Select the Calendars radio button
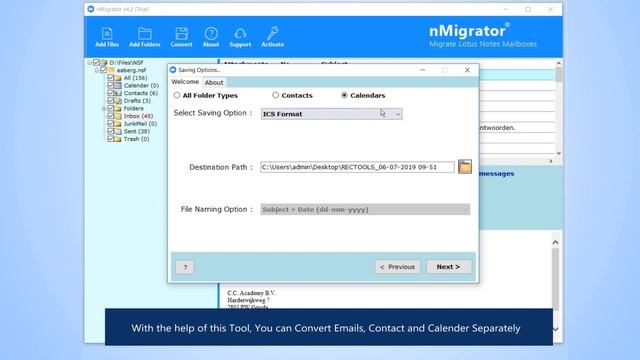Viewport: 640px width, 360px height. (x=344, y=95)
